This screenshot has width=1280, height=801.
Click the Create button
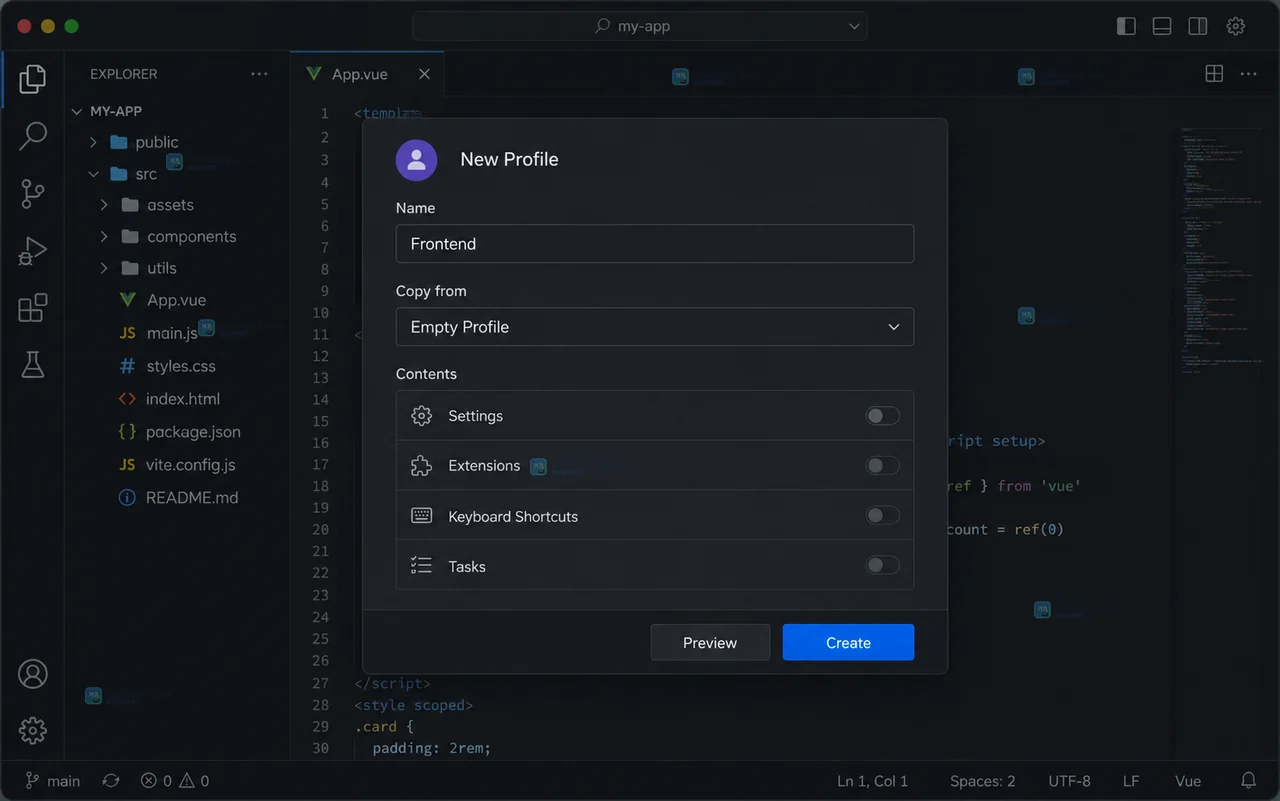point(848,643)
